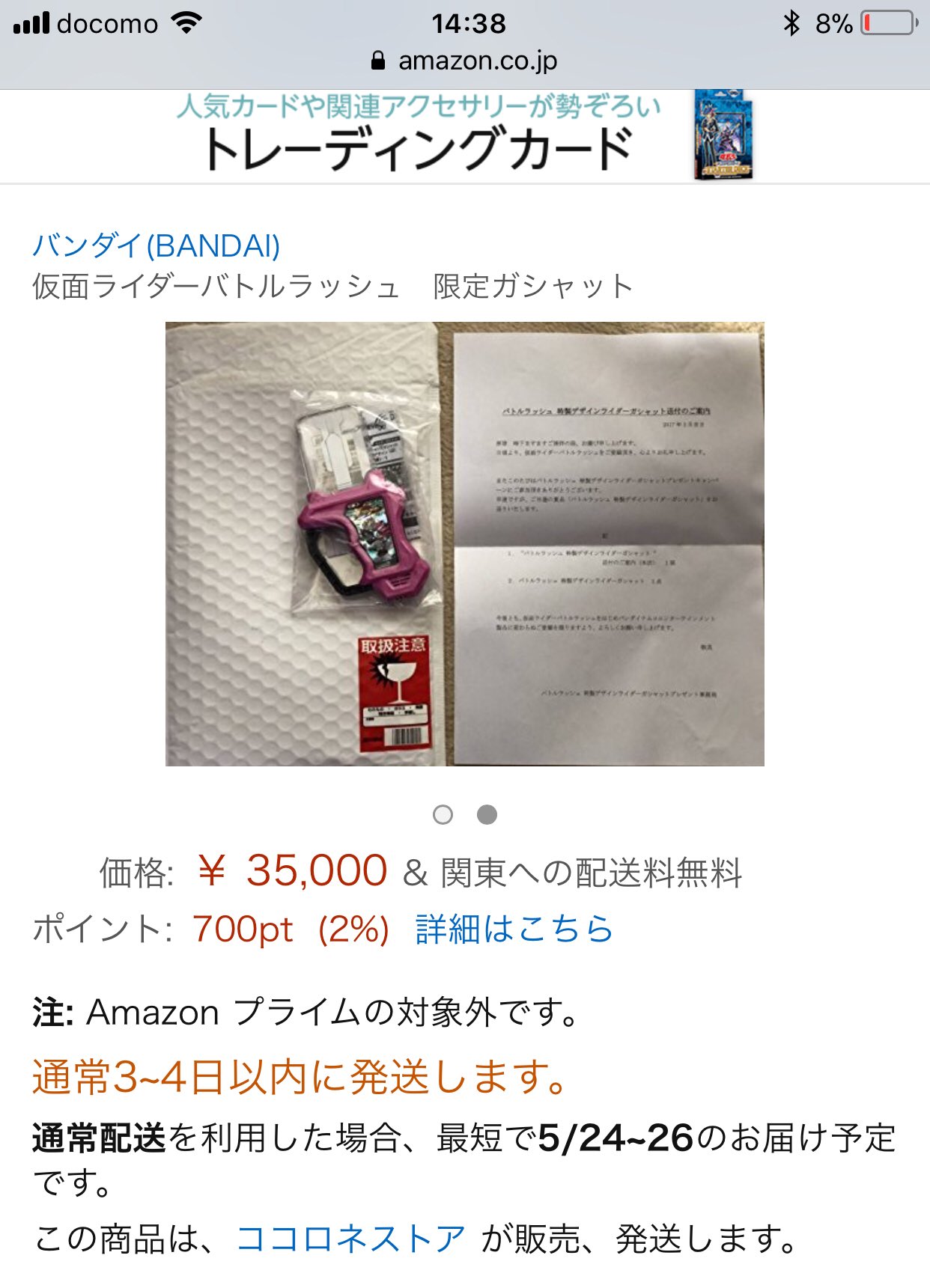
Task: Select the first image carousel dot
Action: [443, 814]
